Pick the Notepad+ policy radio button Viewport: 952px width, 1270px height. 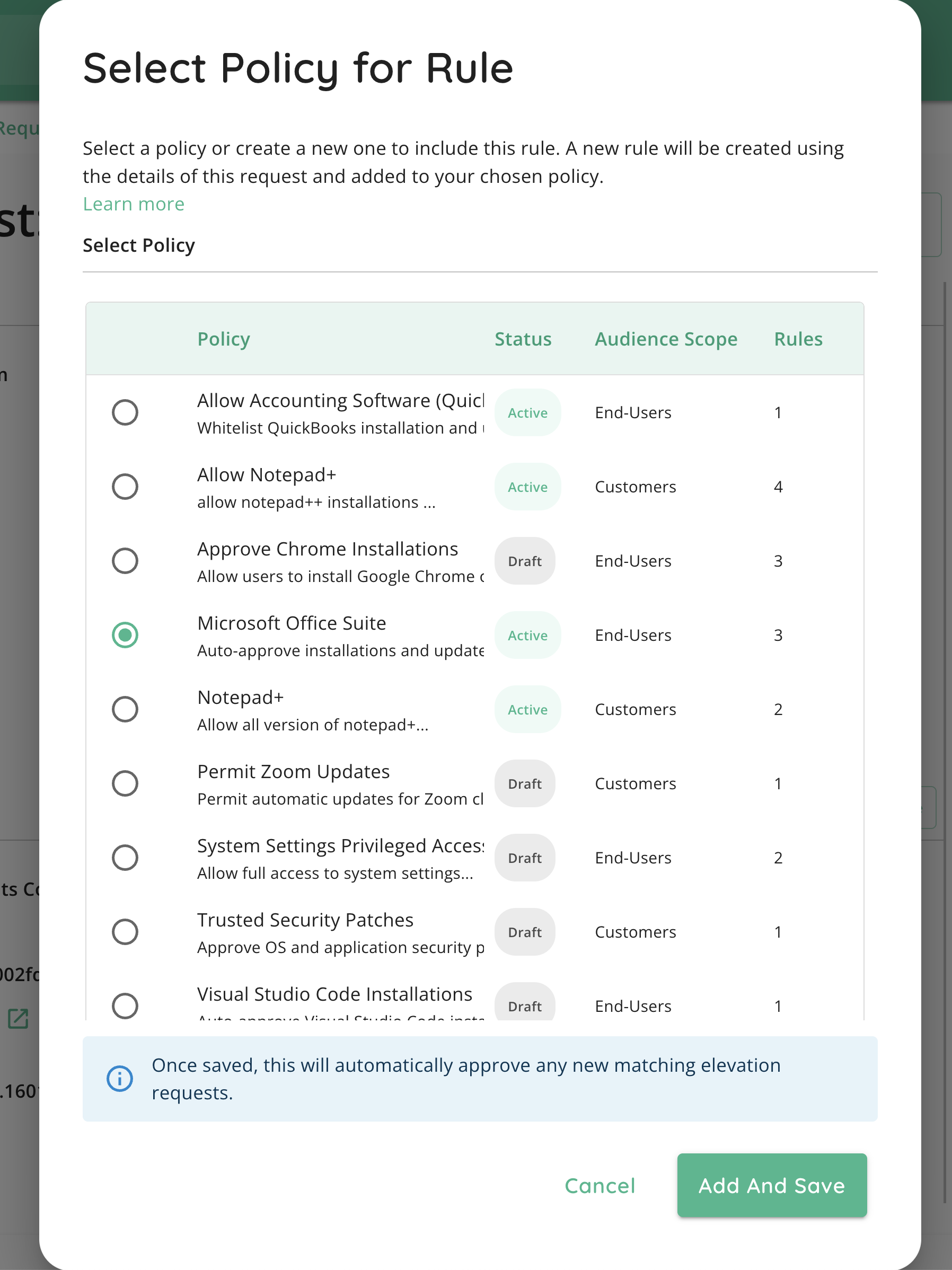click(x=125, y=709)
